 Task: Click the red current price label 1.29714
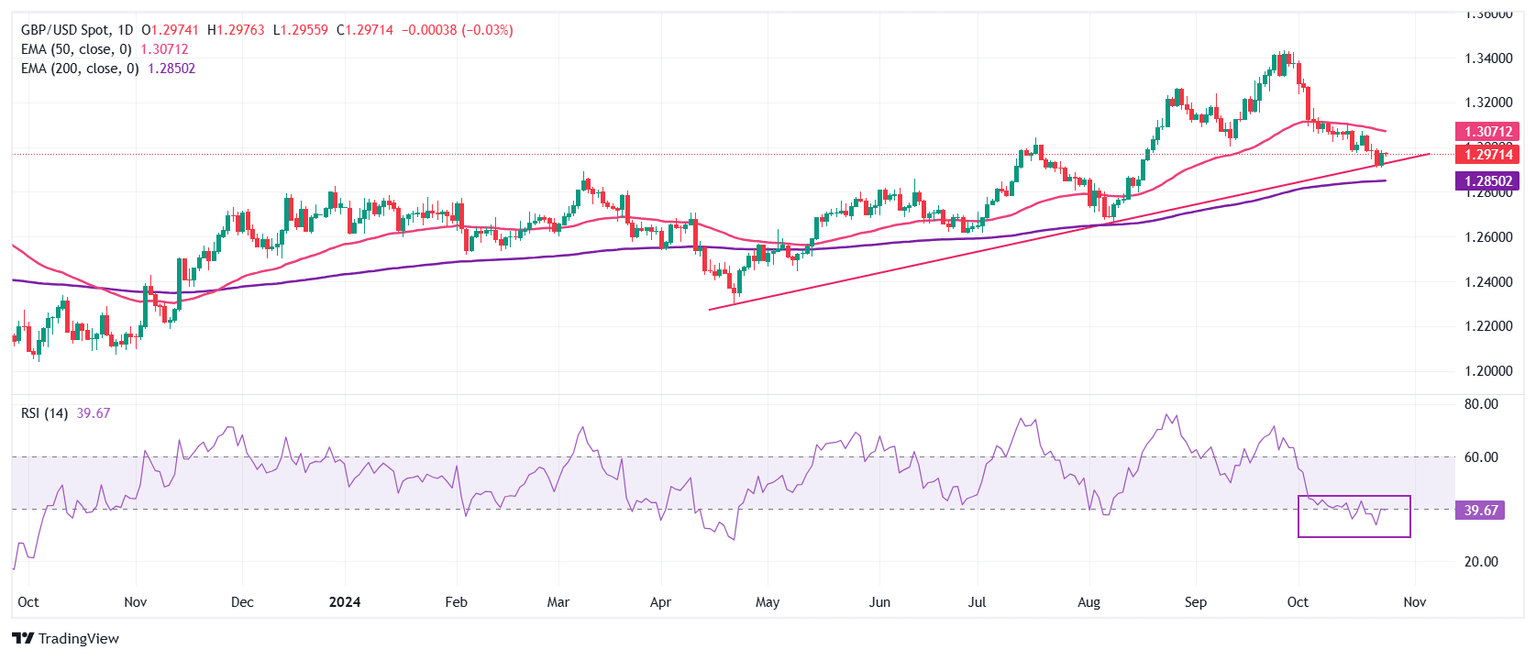coord(1487,154)
